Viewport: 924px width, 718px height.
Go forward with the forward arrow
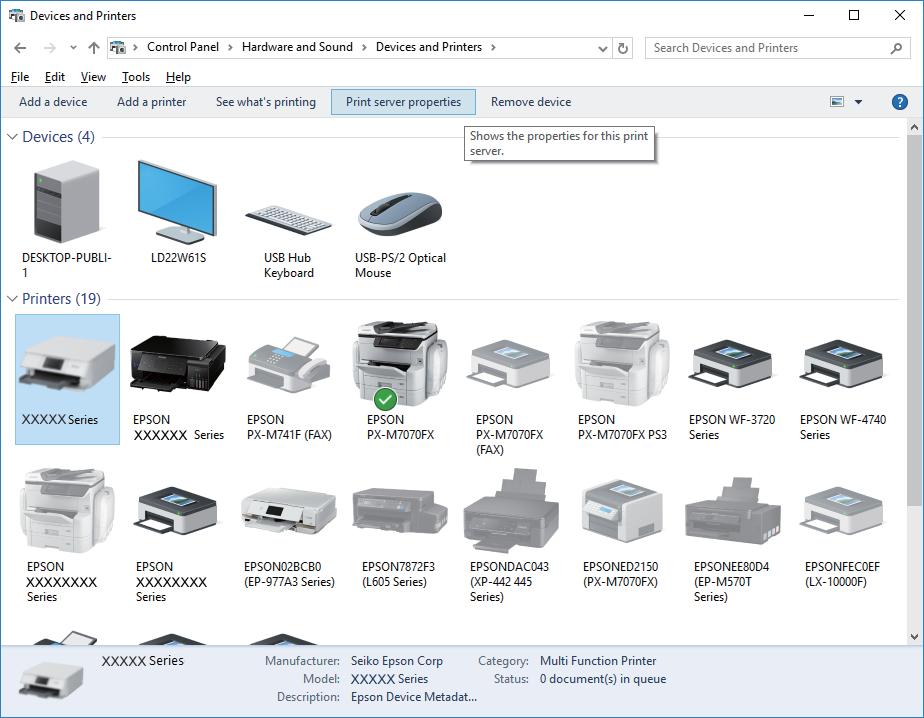(x=50, y=48)
